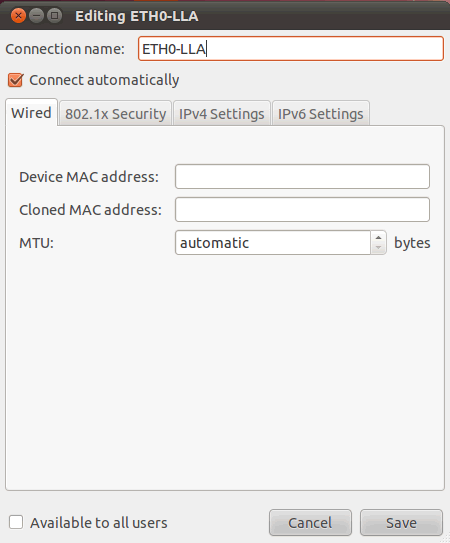Image resolution: width=450 pixels, height=543 pixels.
Task: Increase MTU with the up arrow
Action: coord(378,237)
